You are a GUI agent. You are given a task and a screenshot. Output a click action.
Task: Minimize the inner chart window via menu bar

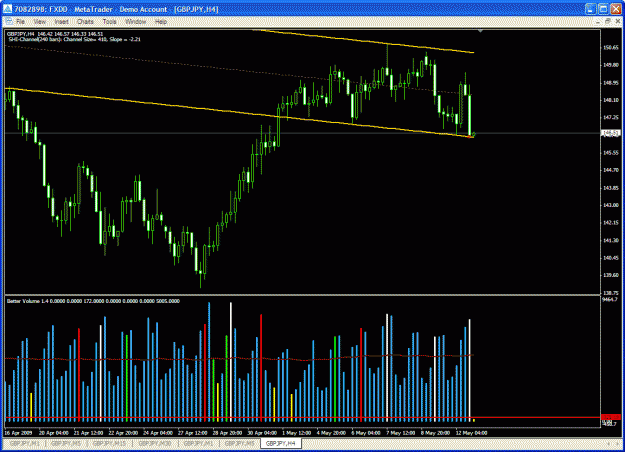click(x=598, y=21)
